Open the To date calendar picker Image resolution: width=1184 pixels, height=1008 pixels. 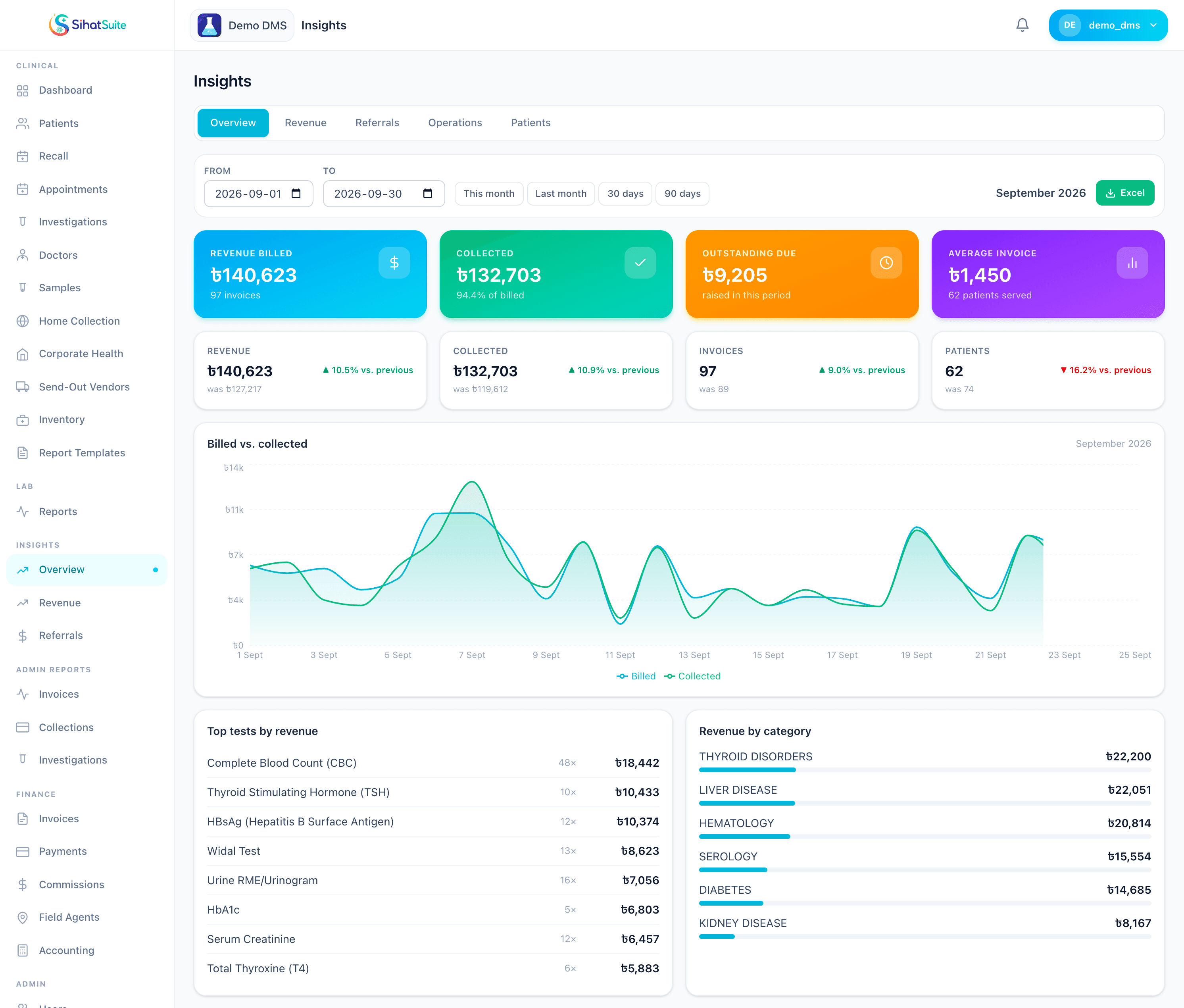click(x=427, y=194)
